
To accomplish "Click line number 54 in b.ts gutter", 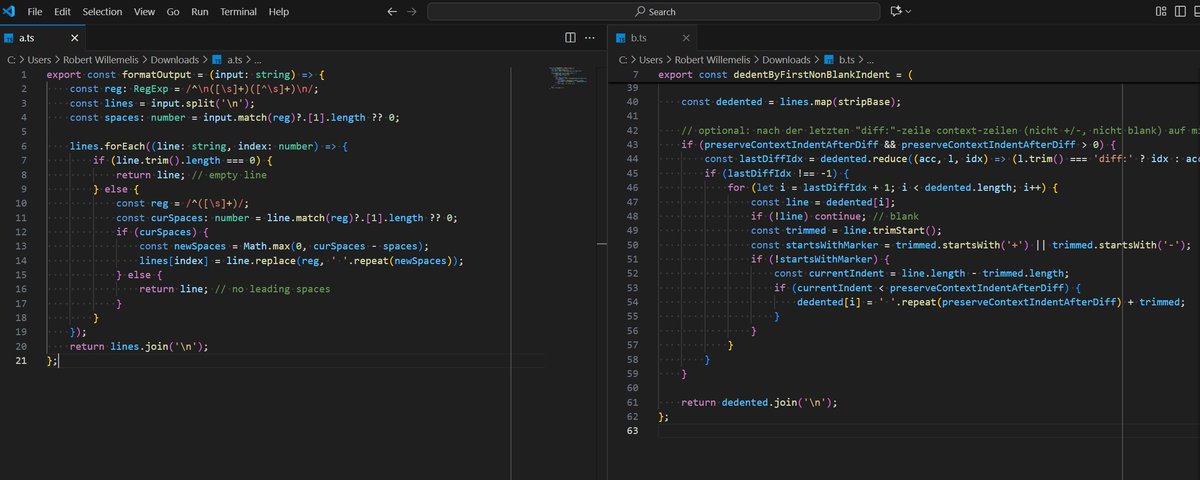I will click(x=632, y=302).
